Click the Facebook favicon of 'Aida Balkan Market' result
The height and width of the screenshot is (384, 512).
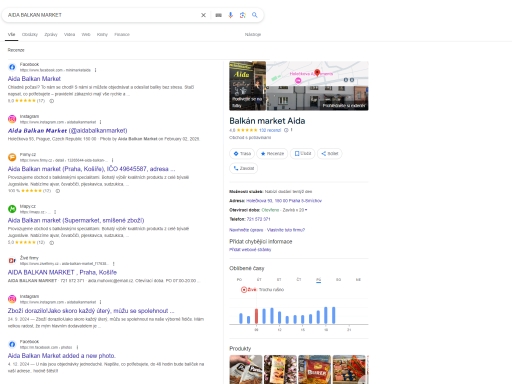point(12,67)
